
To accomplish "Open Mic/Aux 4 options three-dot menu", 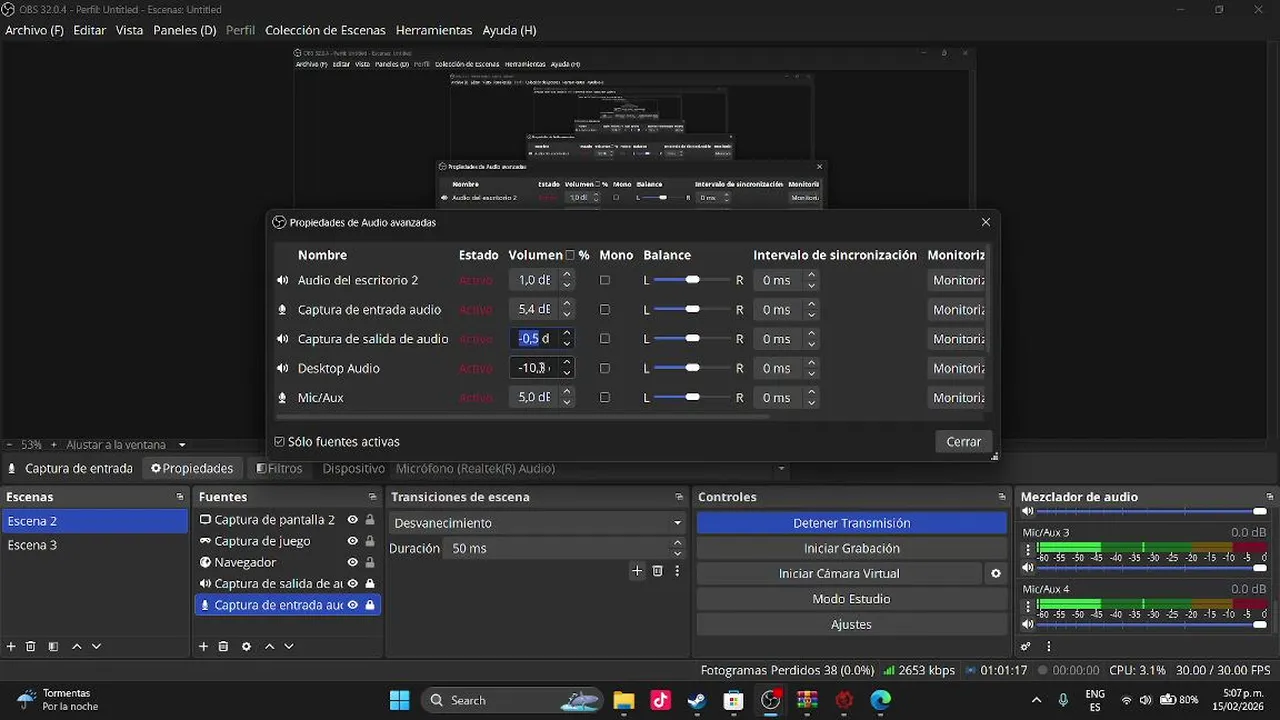I will pyautogui.click(x=1028, y=607).
